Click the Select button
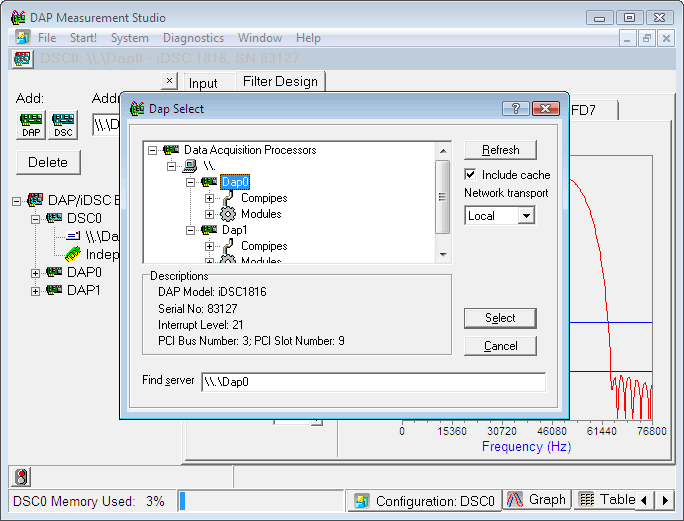 pos(500,318)
